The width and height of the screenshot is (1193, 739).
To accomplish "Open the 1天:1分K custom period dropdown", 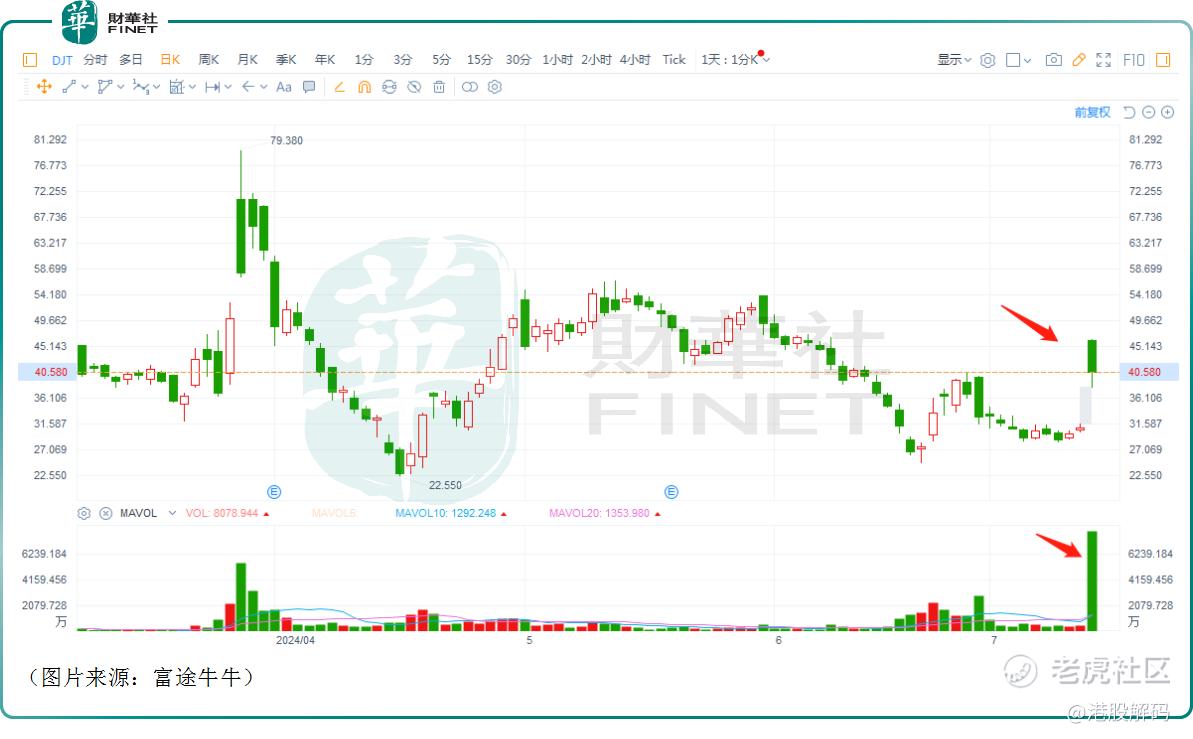I will tap(735, 59).
